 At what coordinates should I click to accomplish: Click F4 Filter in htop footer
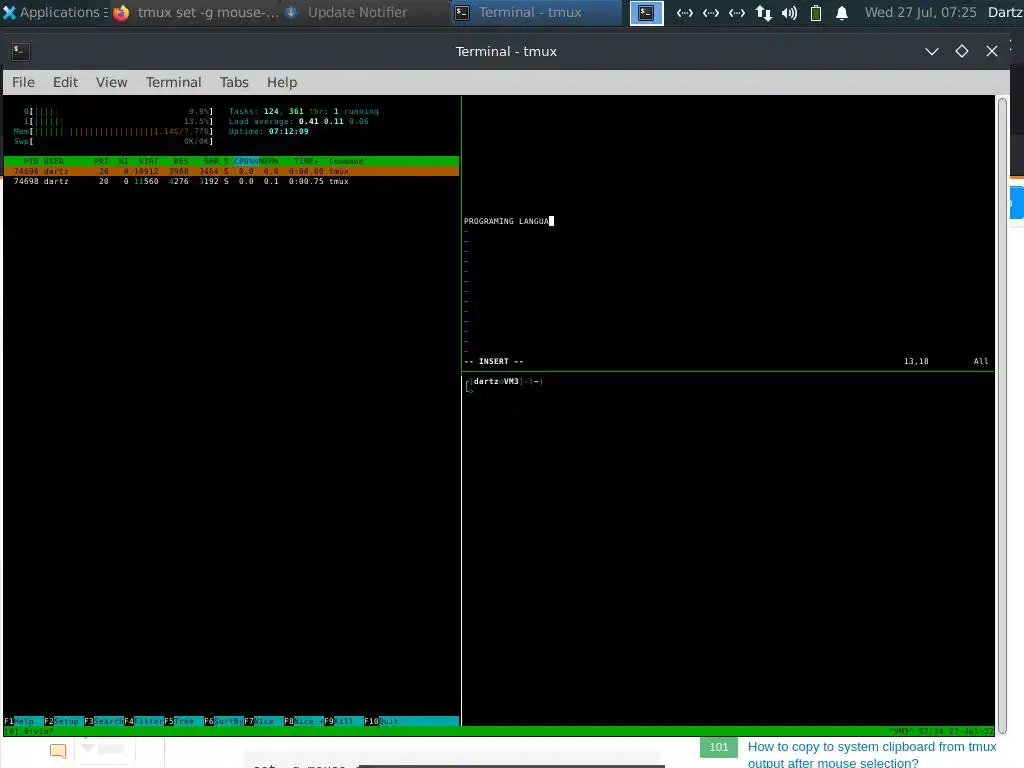tap(144, 721)
